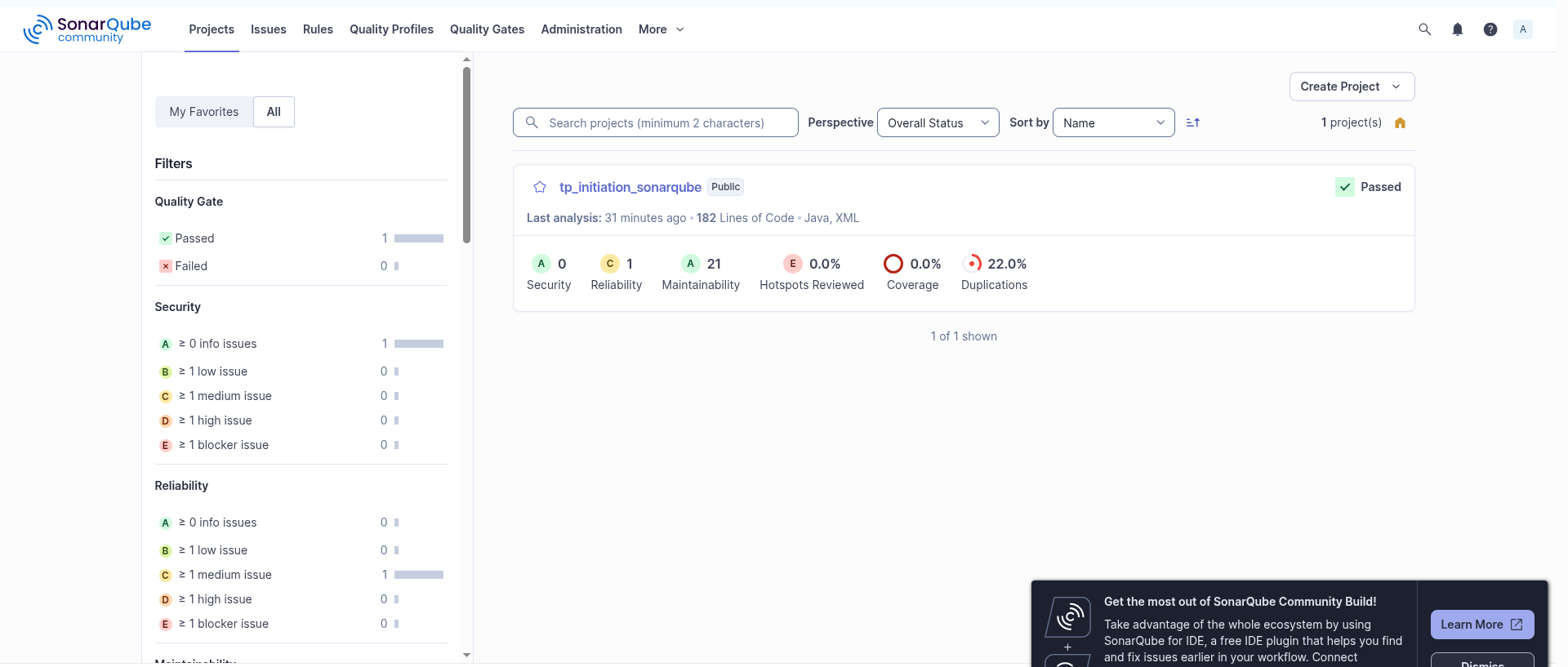Click the Maintainability rating A badge on project card

[x=691, y=264]
